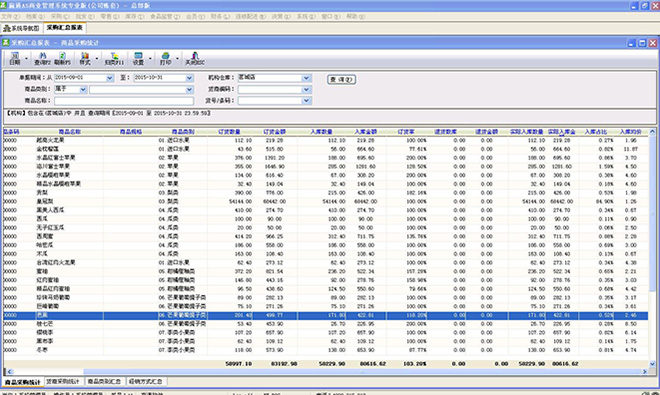Select the 无子红玉瓜 row
Image resolution: width=660 pixels, height=395 pixels.
click(325, 228)
